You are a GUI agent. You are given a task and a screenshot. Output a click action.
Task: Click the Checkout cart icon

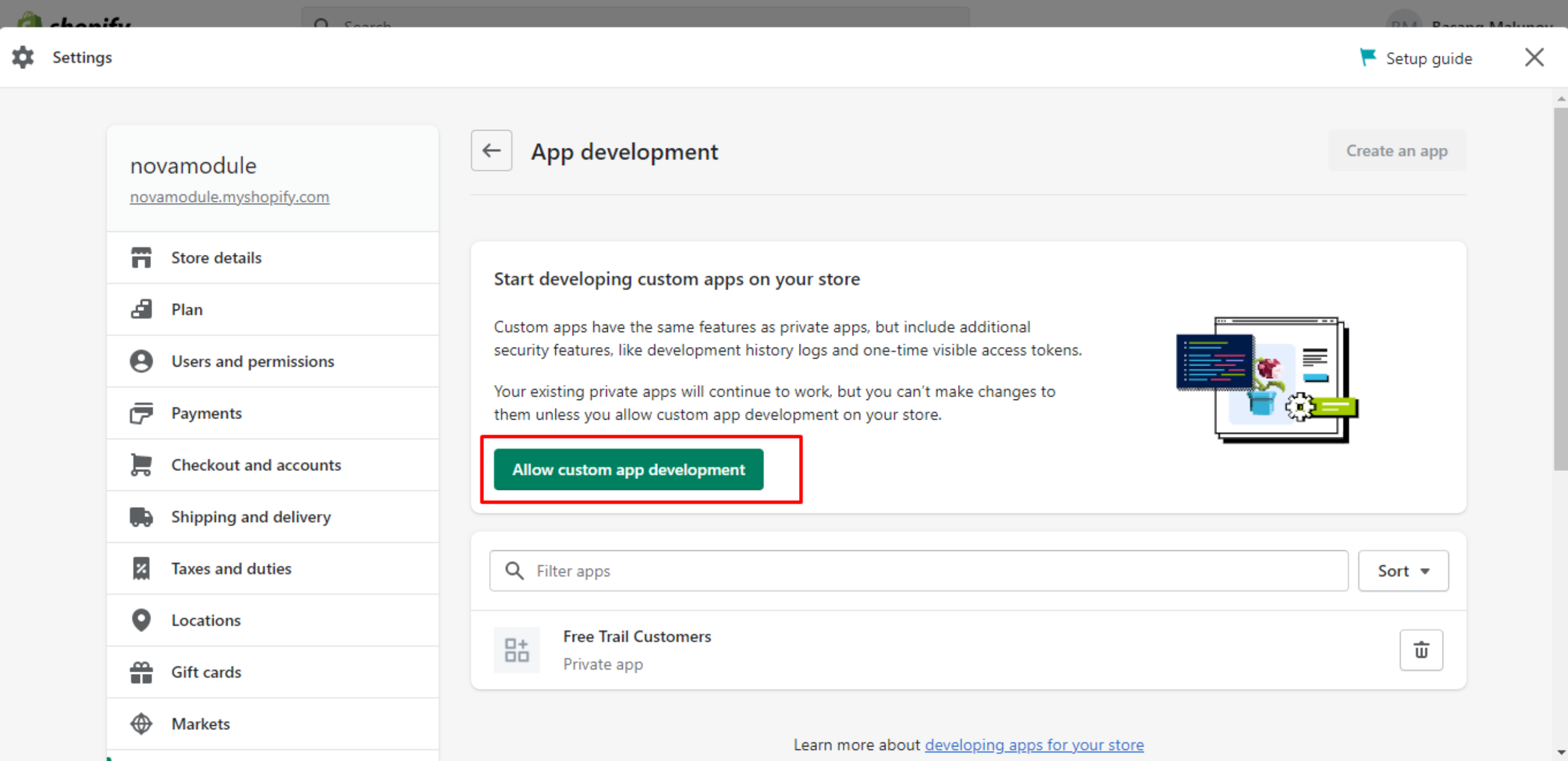pyautogui.click(x=141, y=465)
